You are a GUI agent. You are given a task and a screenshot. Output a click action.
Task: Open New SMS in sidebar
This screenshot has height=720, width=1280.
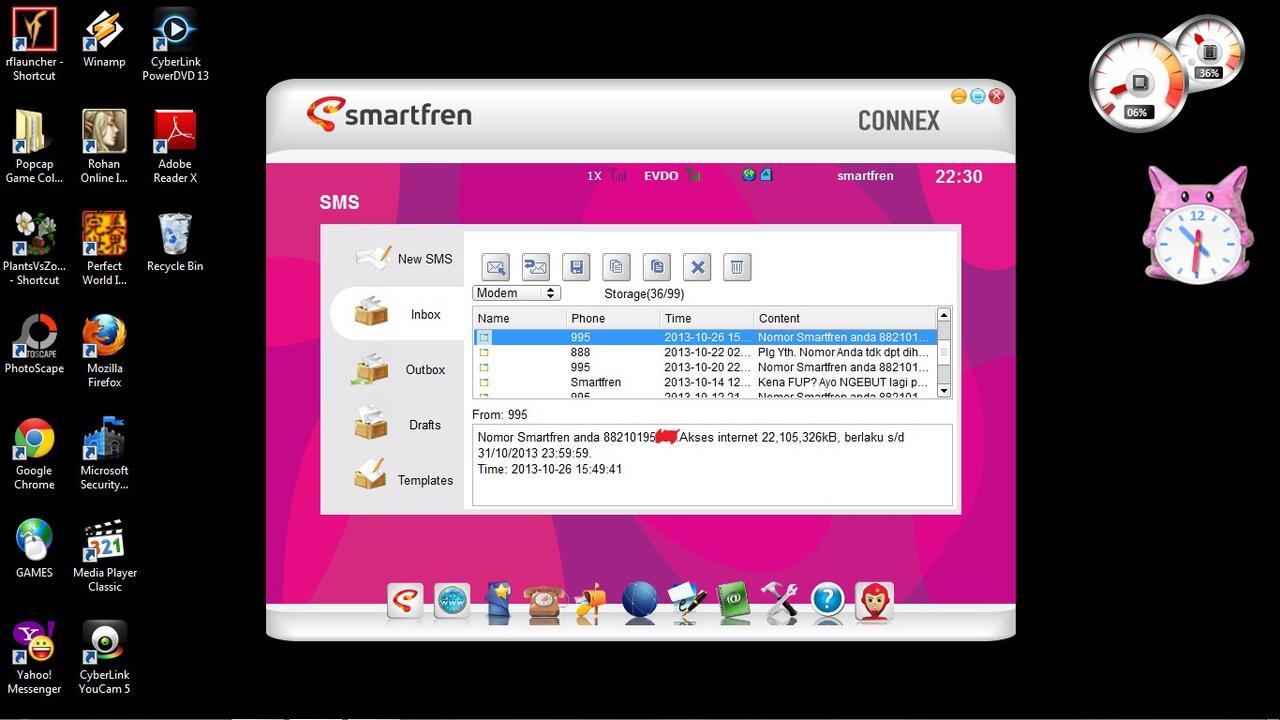[x=403, y=258]
